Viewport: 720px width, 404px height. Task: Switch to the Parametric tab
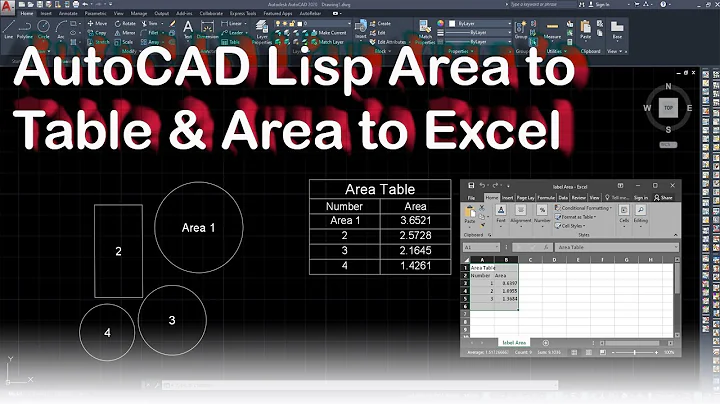point(96,14)
